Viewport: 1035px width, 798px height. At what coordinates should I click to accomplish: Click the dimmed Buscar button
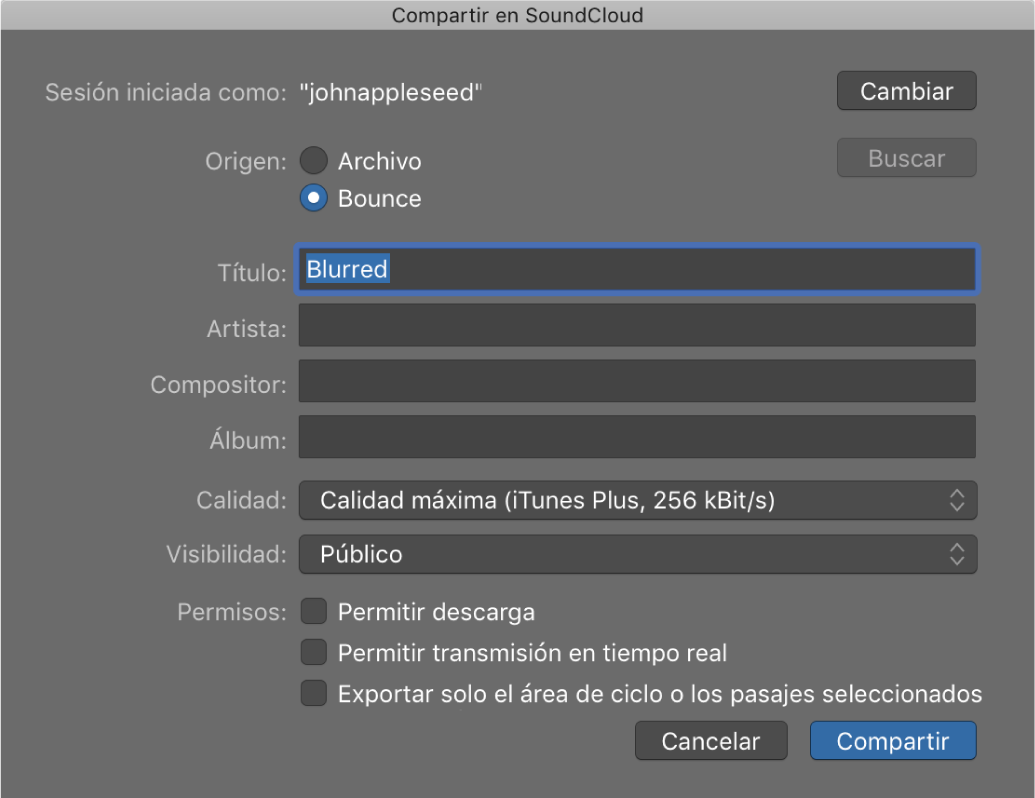point(906,158)
